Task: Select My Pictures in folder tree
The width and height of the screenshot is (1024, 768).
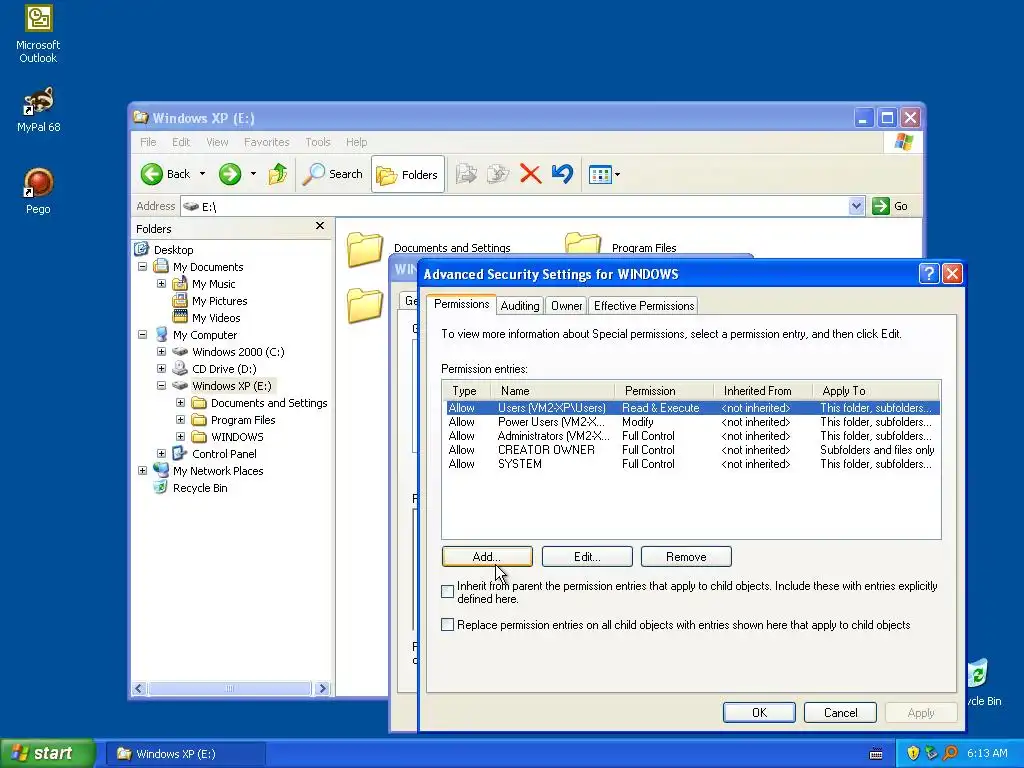Action: click(x=219, y=301)
